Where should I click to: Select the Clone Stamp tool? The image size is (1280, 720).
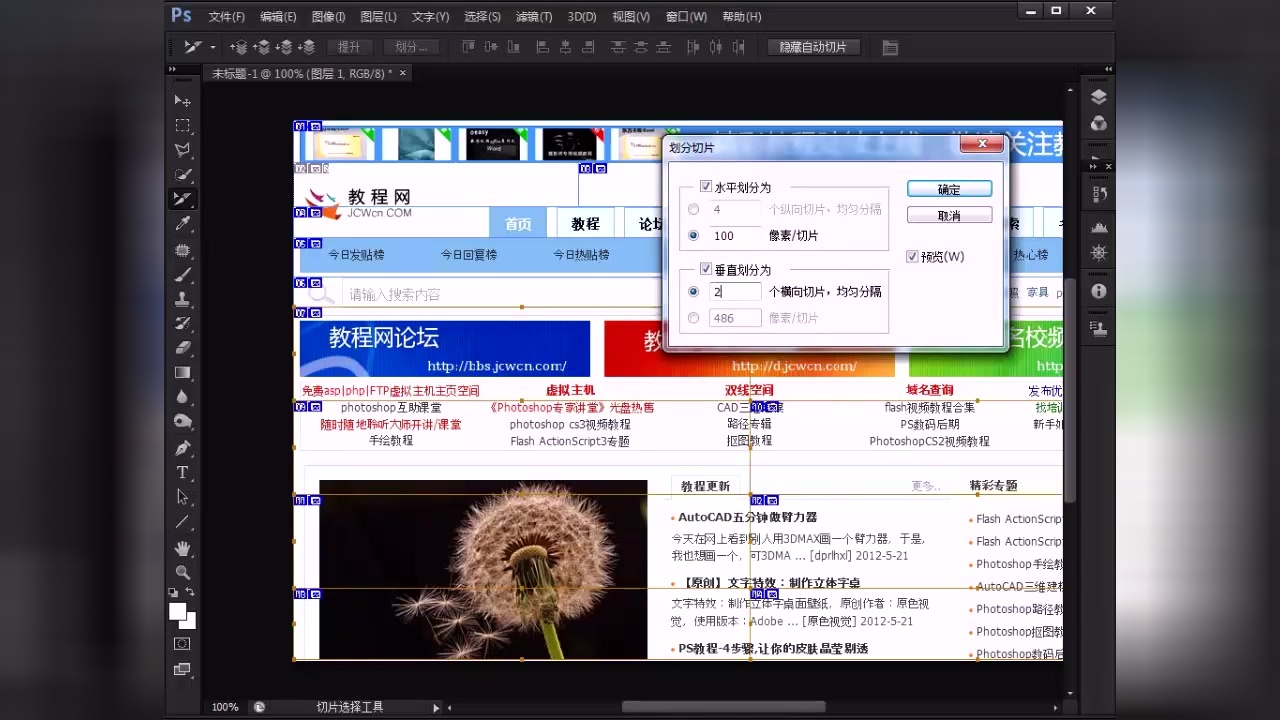tap(182, 299)
